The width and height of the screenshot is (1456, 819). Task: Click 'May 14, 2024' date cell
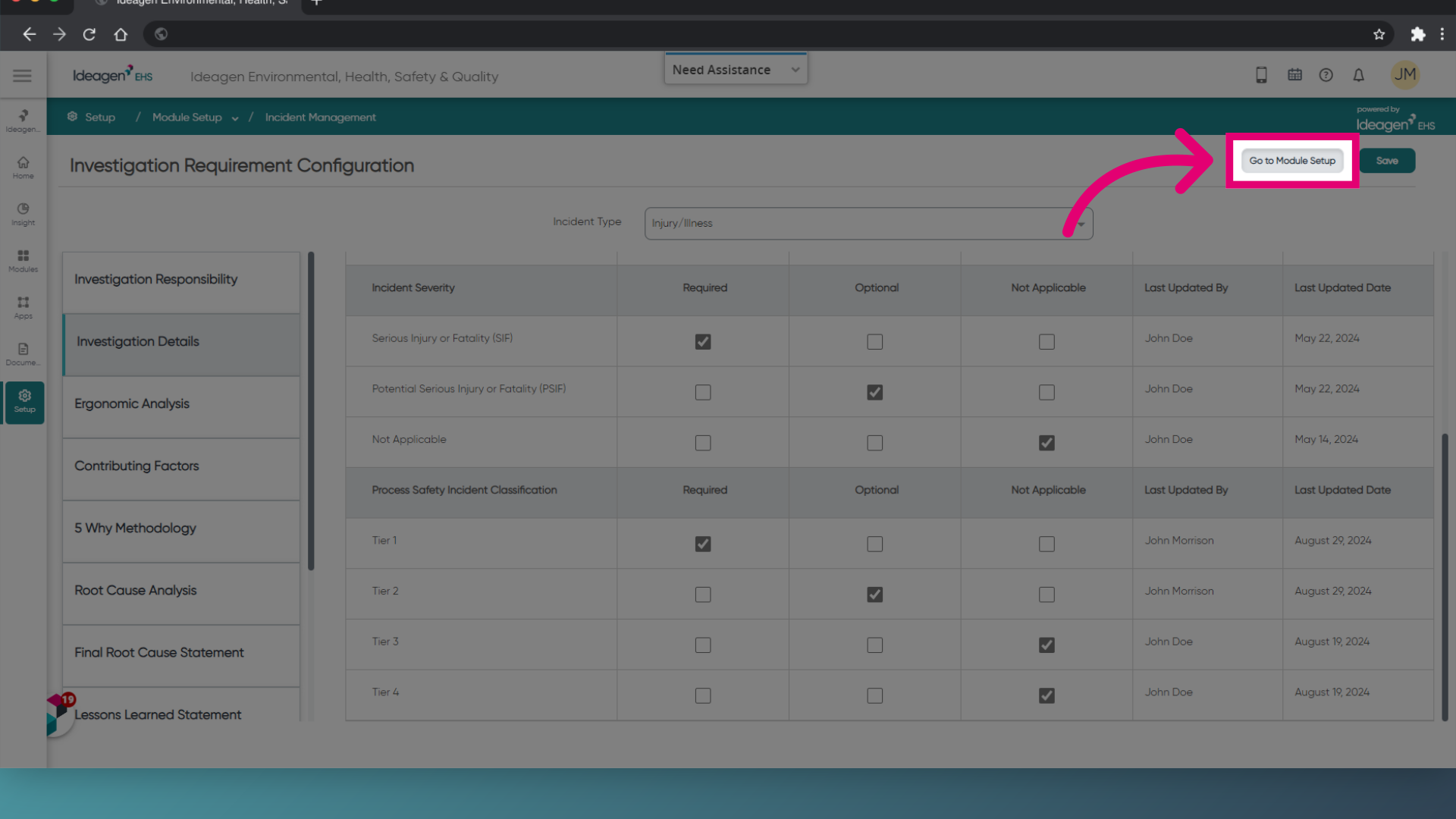click(1326, 440)
